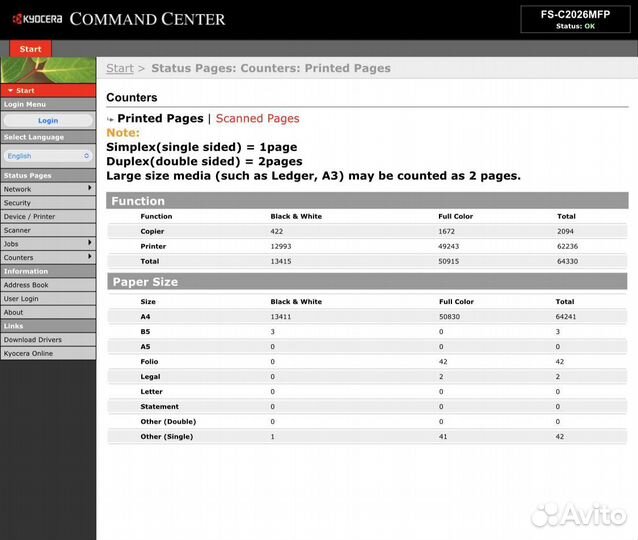Viewport: 638px width, 540px height.
Task: Open the Download Drivers link
Action: [48, 339]
